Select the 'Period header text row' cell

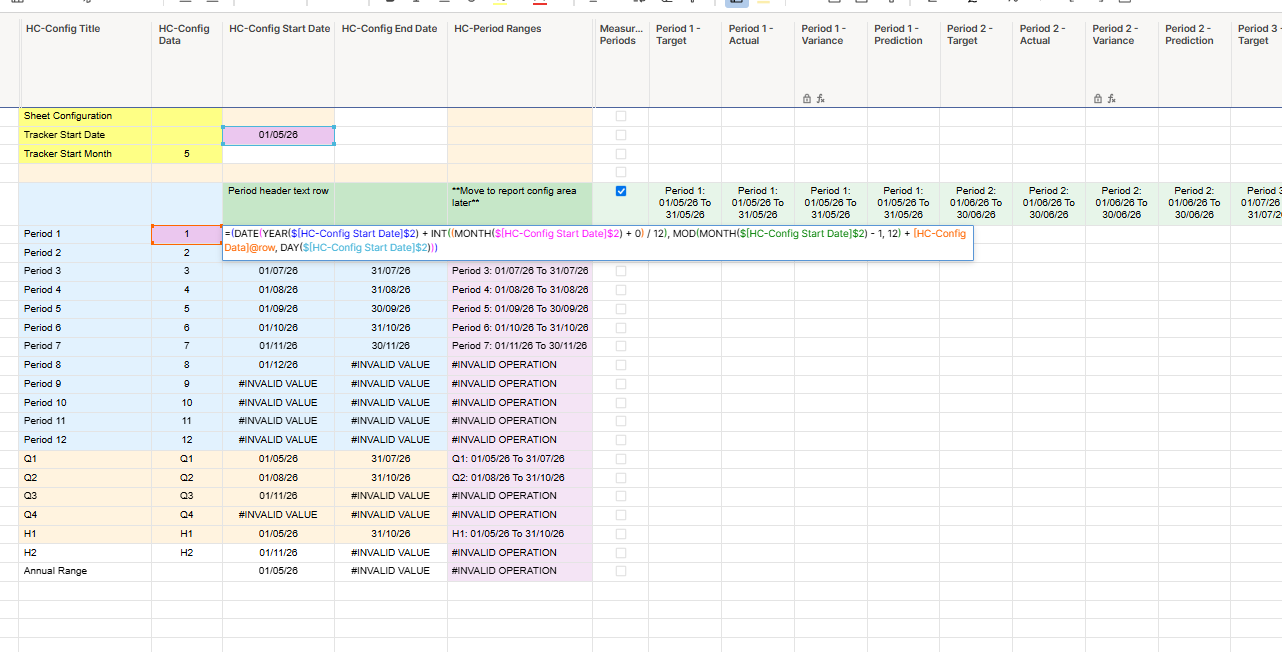click(x=278, y=203)
